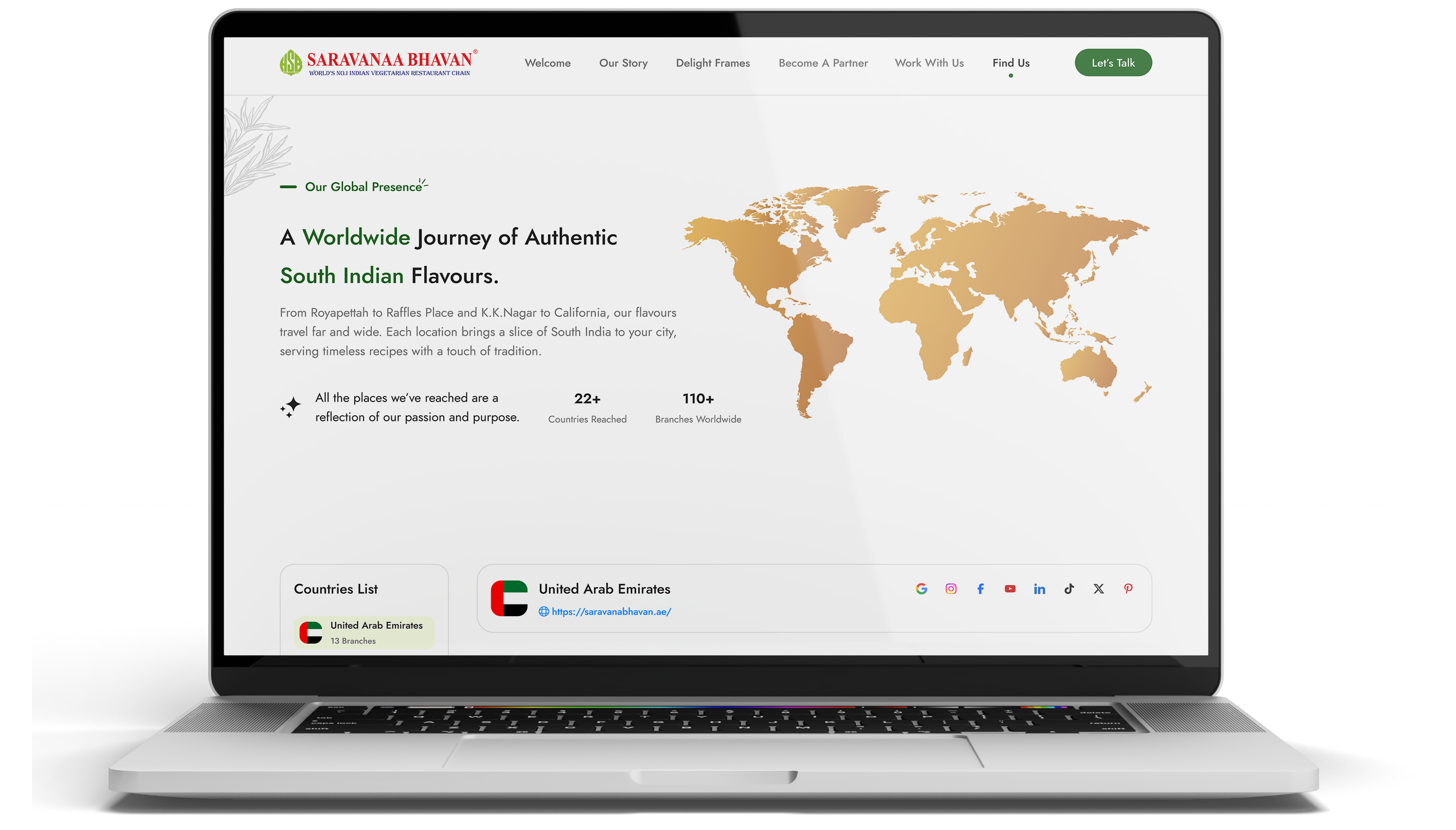Click the 'South Indian Flavours.' heading line
Viewport: 1456px width, 830px height.
coord(389,276)
